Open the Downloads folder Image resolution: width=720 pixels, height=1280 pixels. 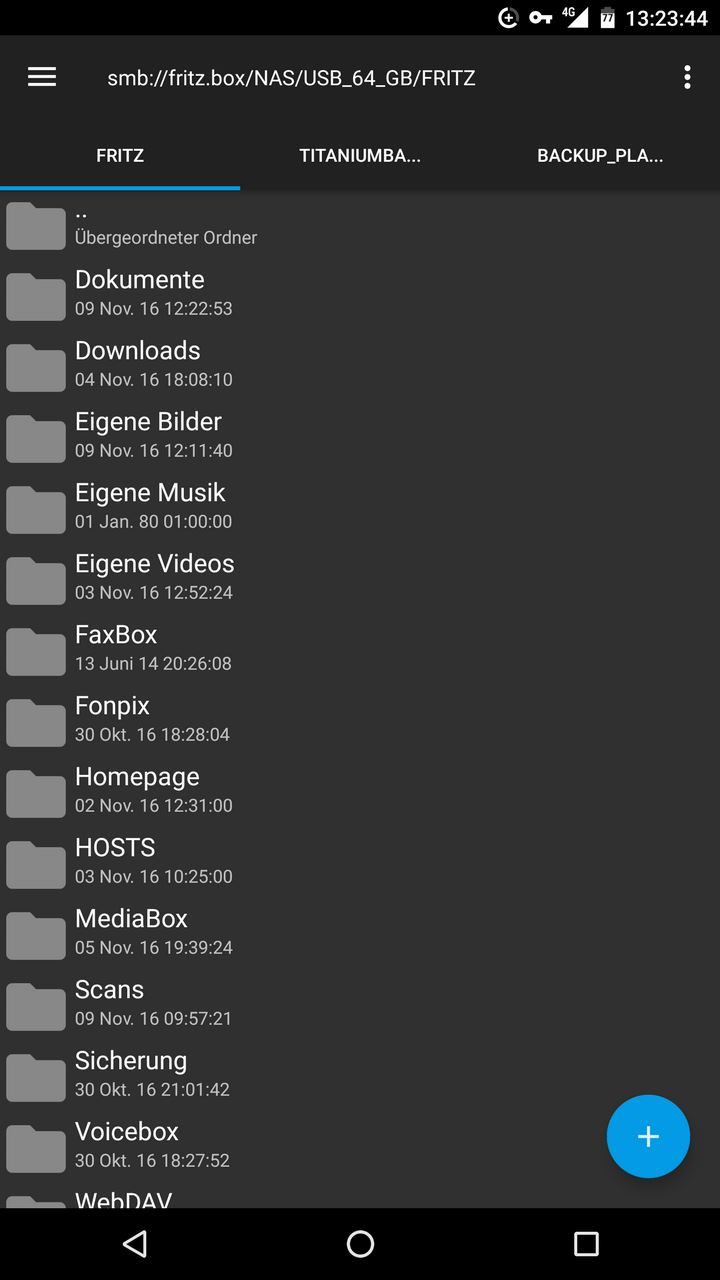click(360, 364)
